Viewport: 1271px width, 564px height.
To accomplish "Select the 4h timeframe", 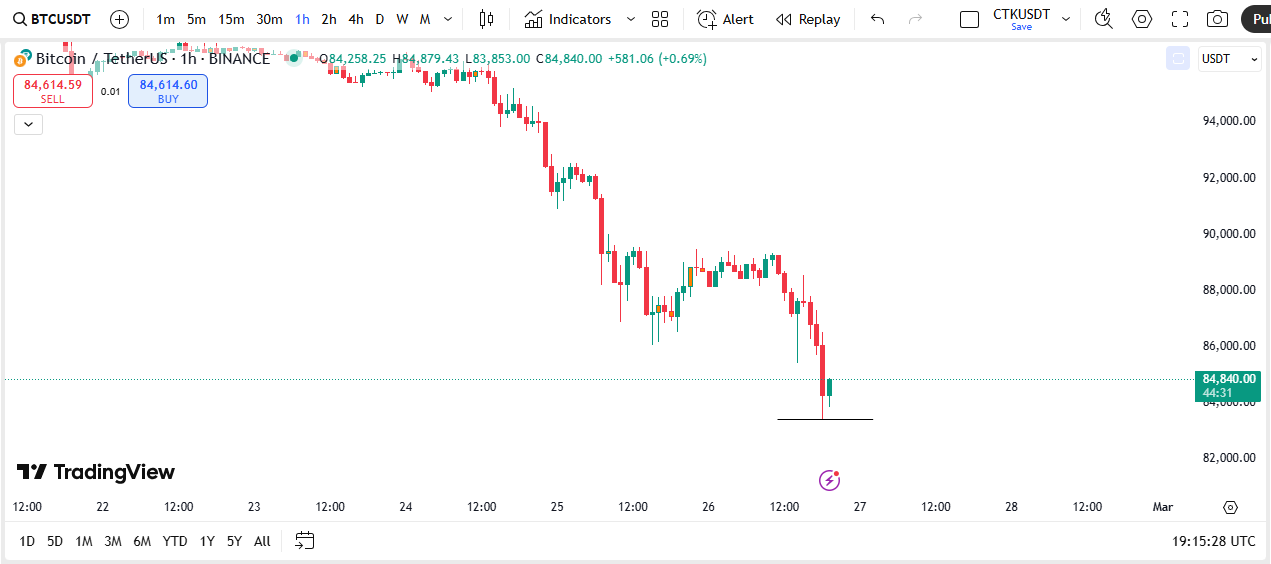I will point(356,19).
